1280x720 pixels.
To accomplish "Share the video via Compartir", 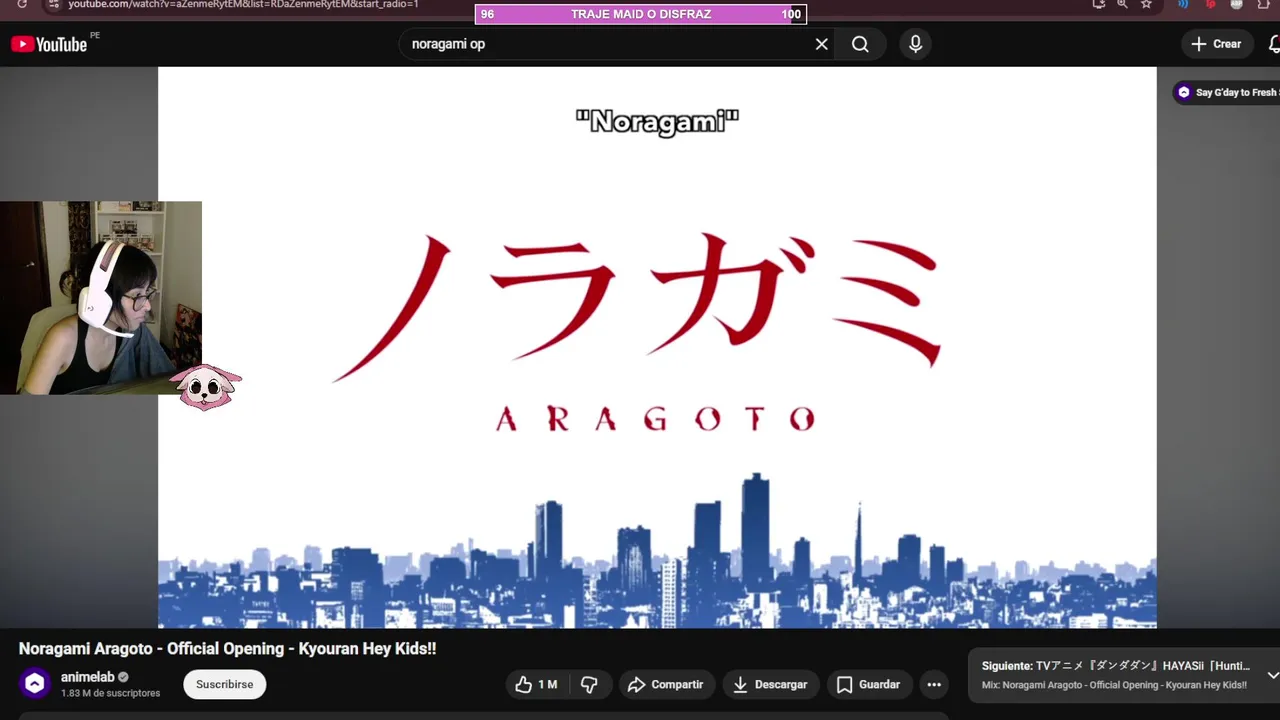I will coord(667,685).
